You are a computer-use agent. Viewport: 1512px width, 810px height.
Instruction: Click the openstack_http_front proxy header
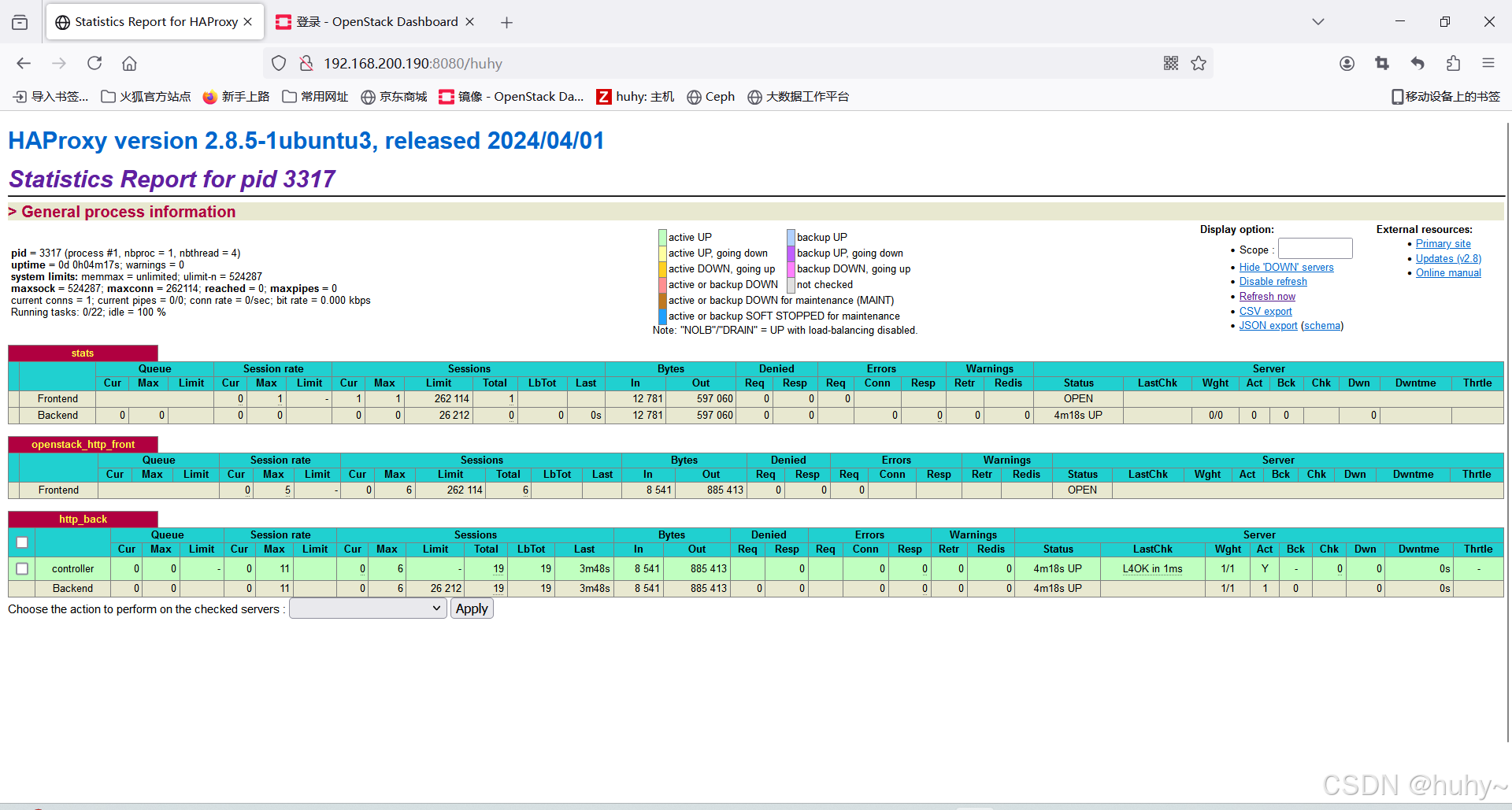pyautogui.click(x=83, y=445)
